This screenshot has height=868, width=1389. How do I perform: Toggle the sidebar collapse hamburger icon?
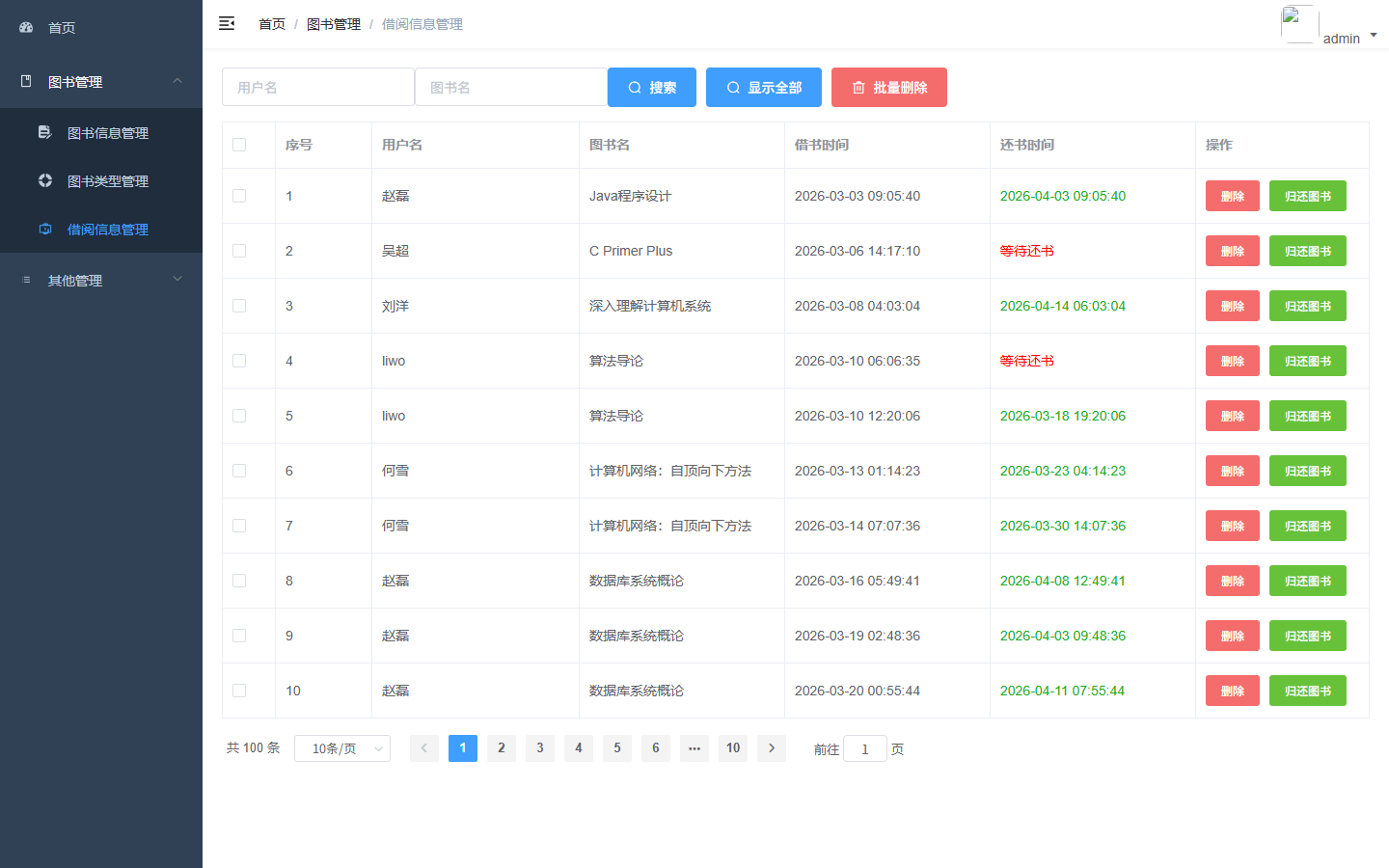pyautogui.click(x=227, y=23)
